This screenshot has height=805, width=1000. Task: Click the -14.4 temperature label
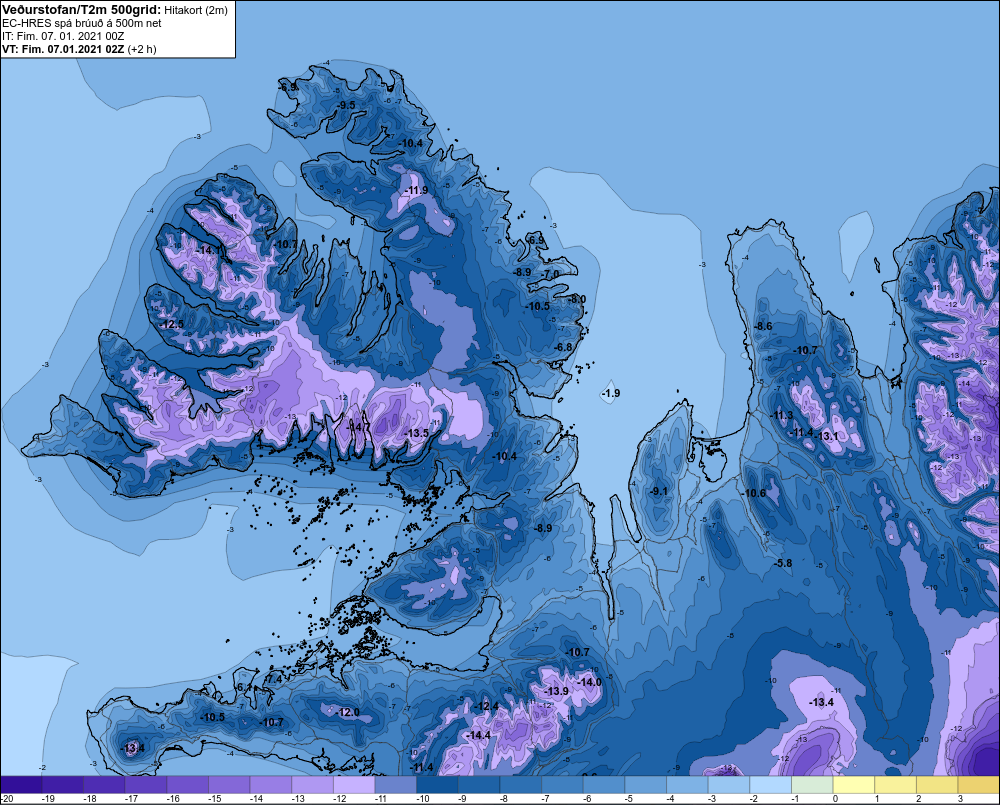click(x=478, y=735)
